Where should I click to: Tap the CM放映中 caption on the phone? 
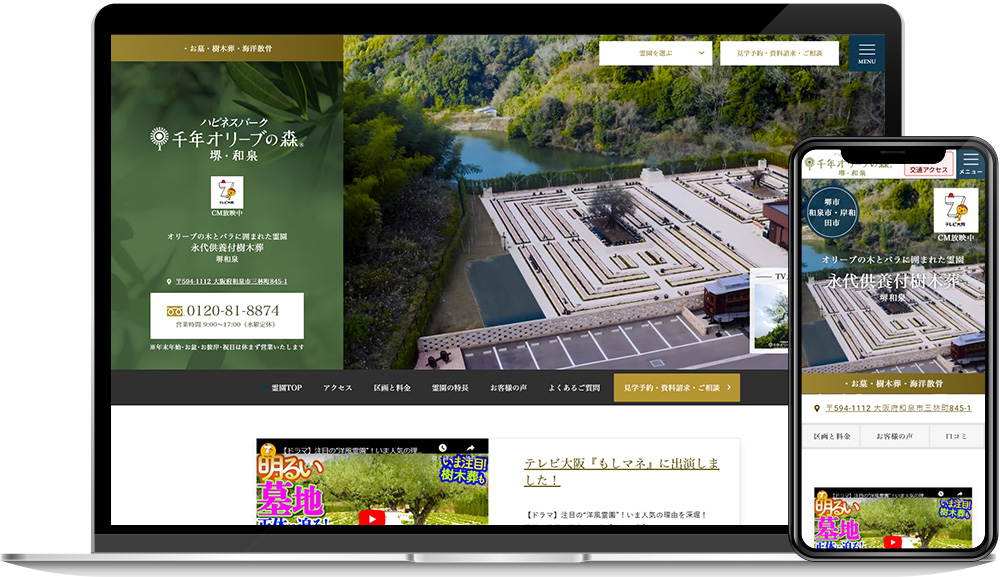[955, 238]
